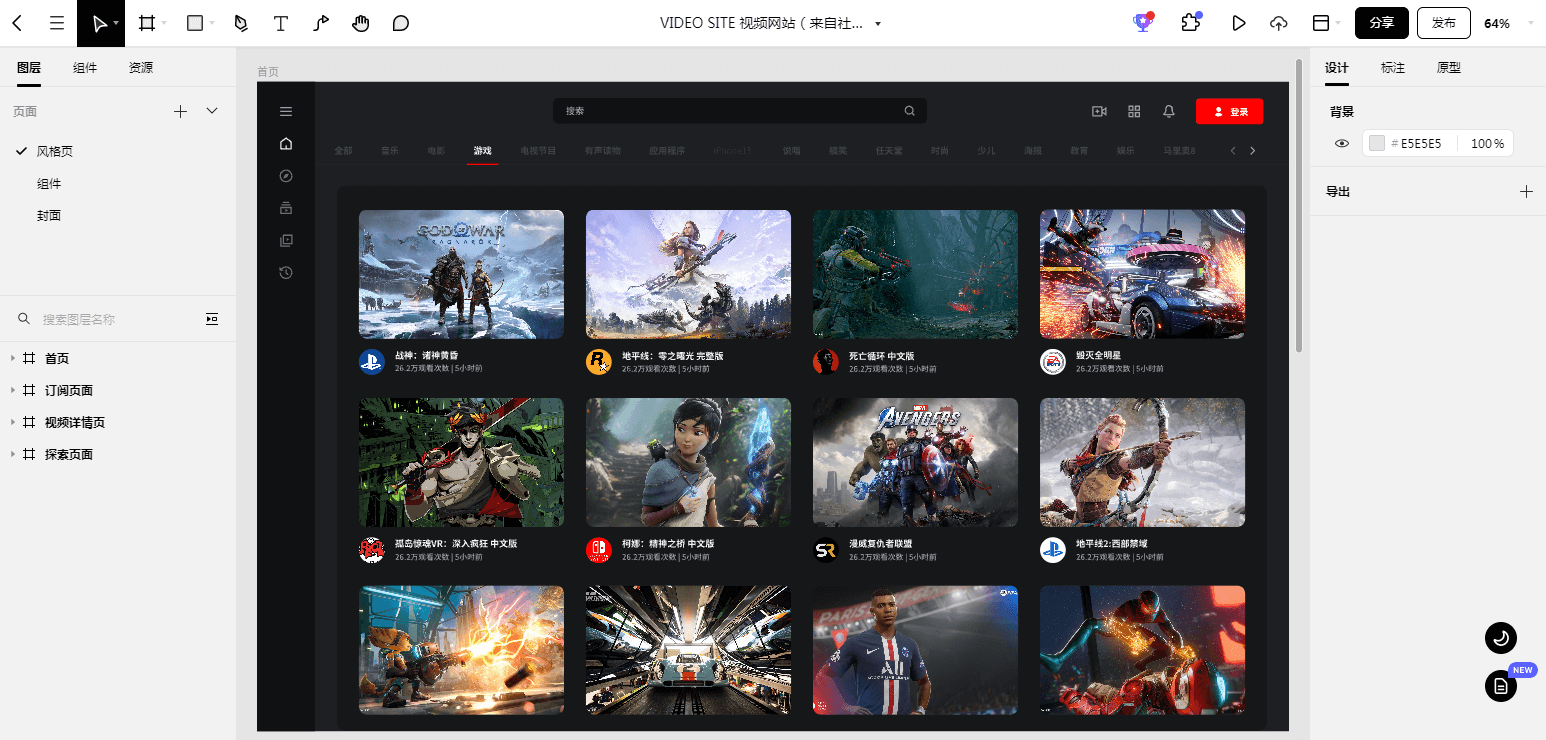The width and height of the screenshot is (1546, 740).
Task: Click layer list collapse icon beside search
Action: tap(212, 319)
